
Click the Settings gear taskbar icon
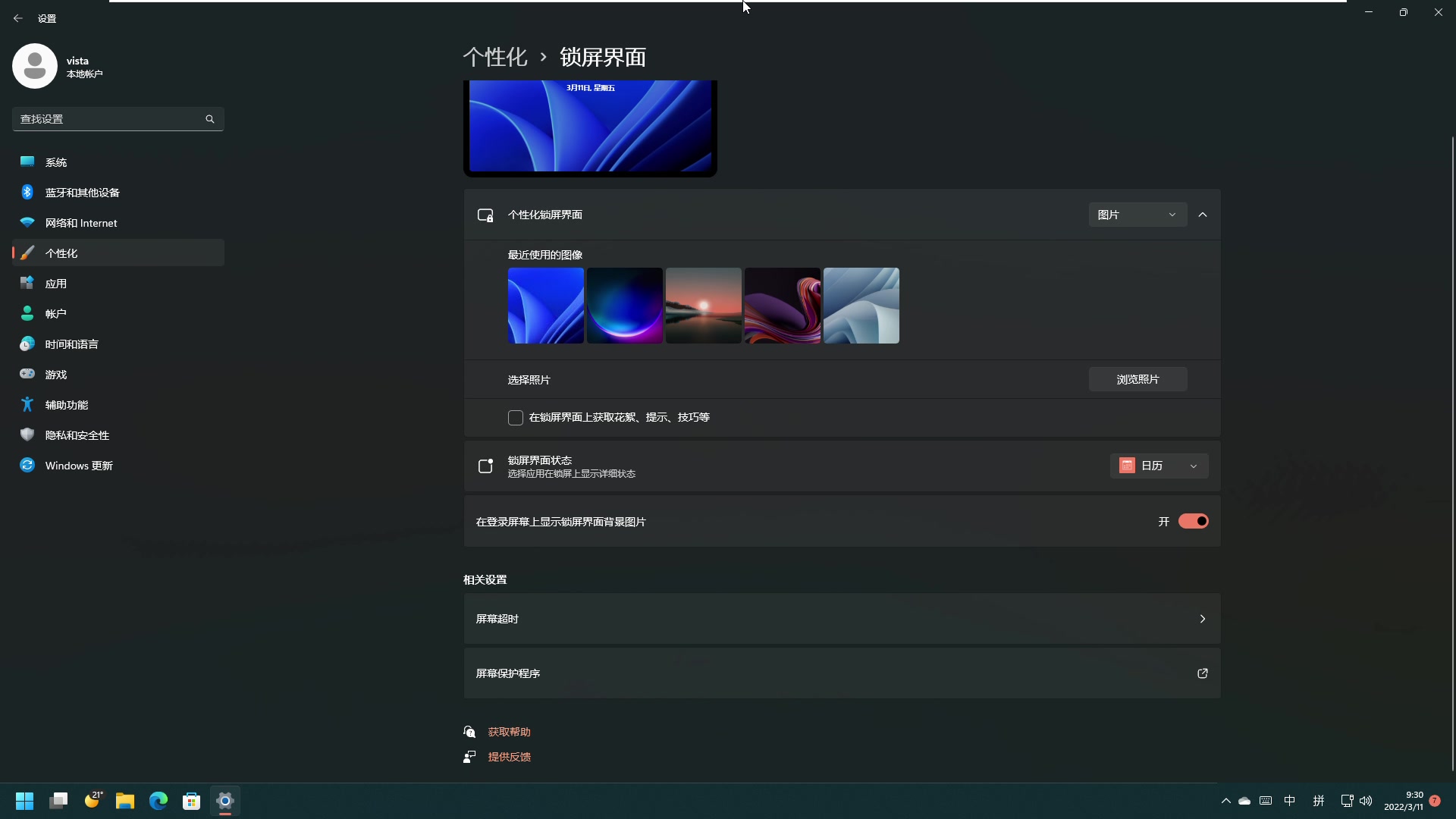225,801
